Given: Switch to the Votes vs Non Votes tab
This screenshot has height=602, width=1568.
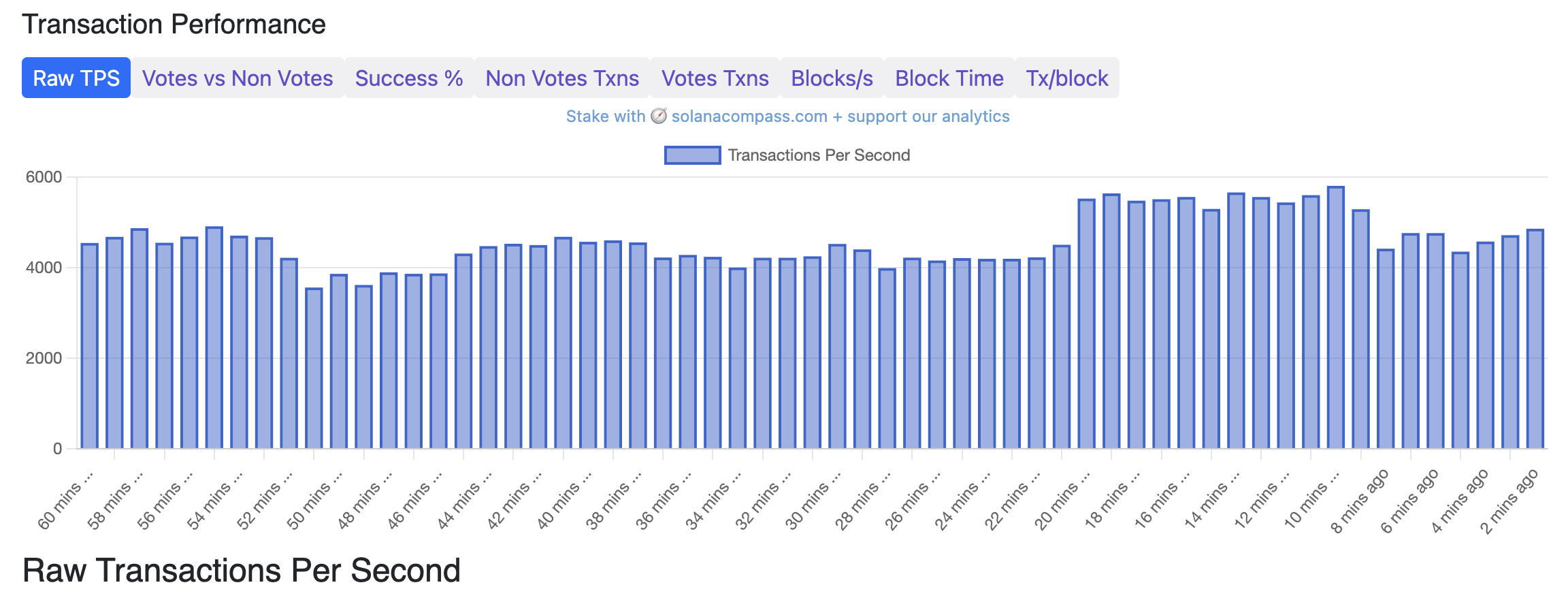Looking at the screenshot, I should coord(238,78).
